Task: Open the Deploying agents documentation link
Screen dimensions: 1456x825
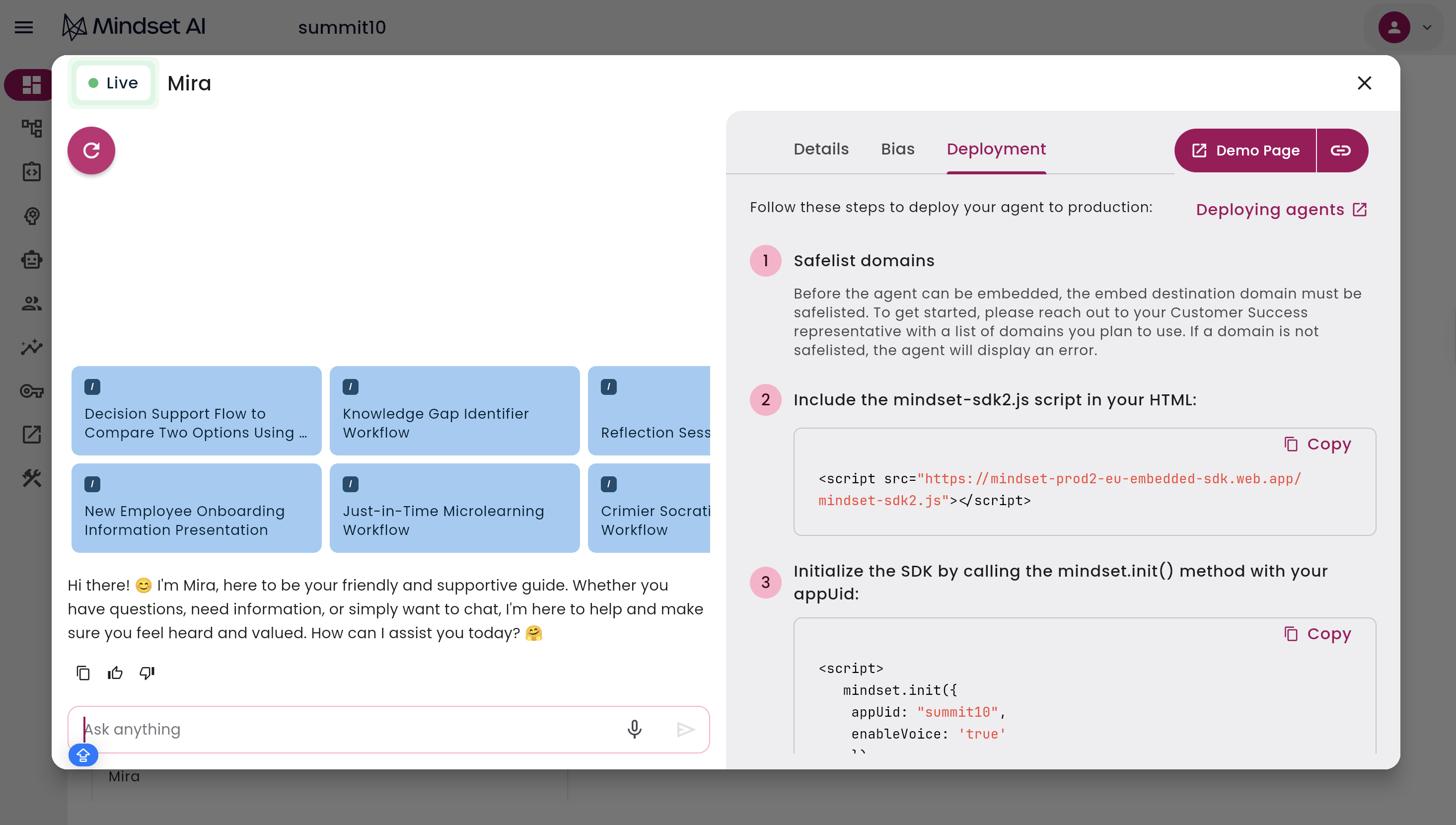Action: [1282, 210]
